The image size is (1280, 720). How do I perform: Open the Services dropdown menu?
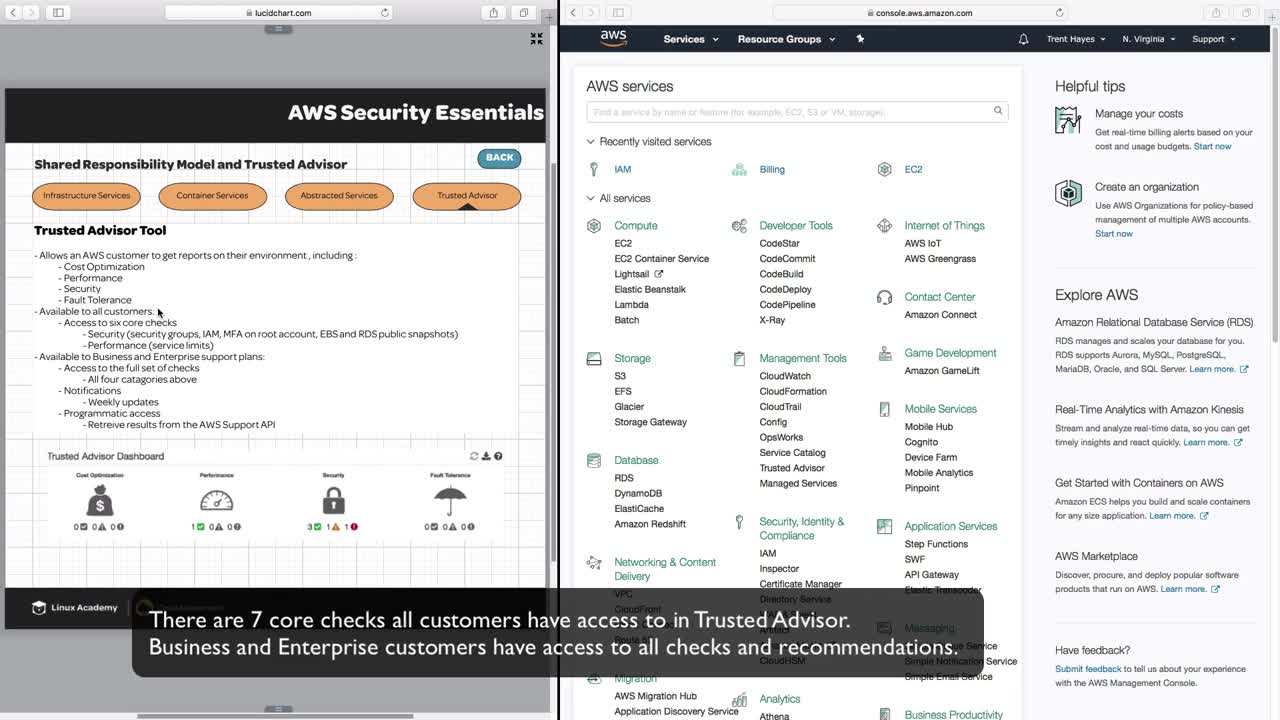(691, 39)
